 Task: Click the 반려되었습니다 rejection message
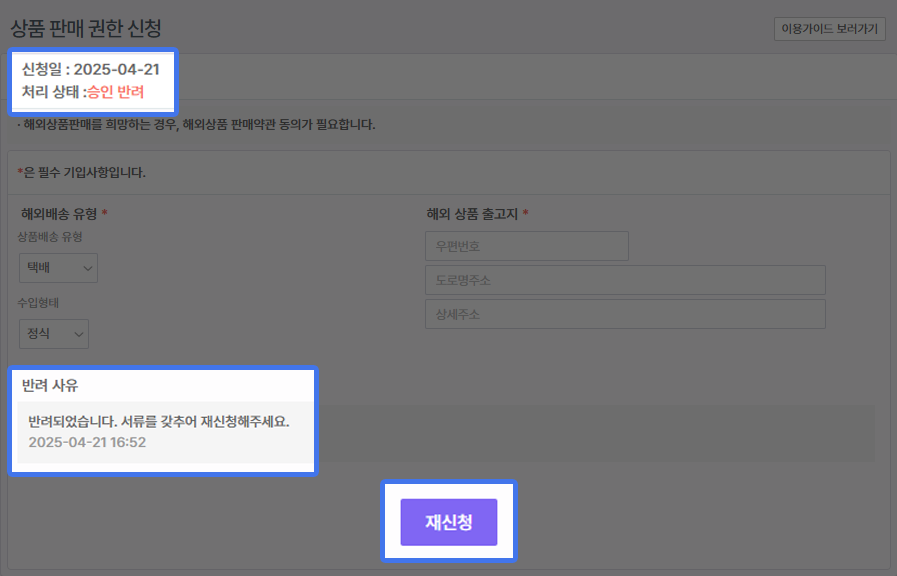(158, 421)
